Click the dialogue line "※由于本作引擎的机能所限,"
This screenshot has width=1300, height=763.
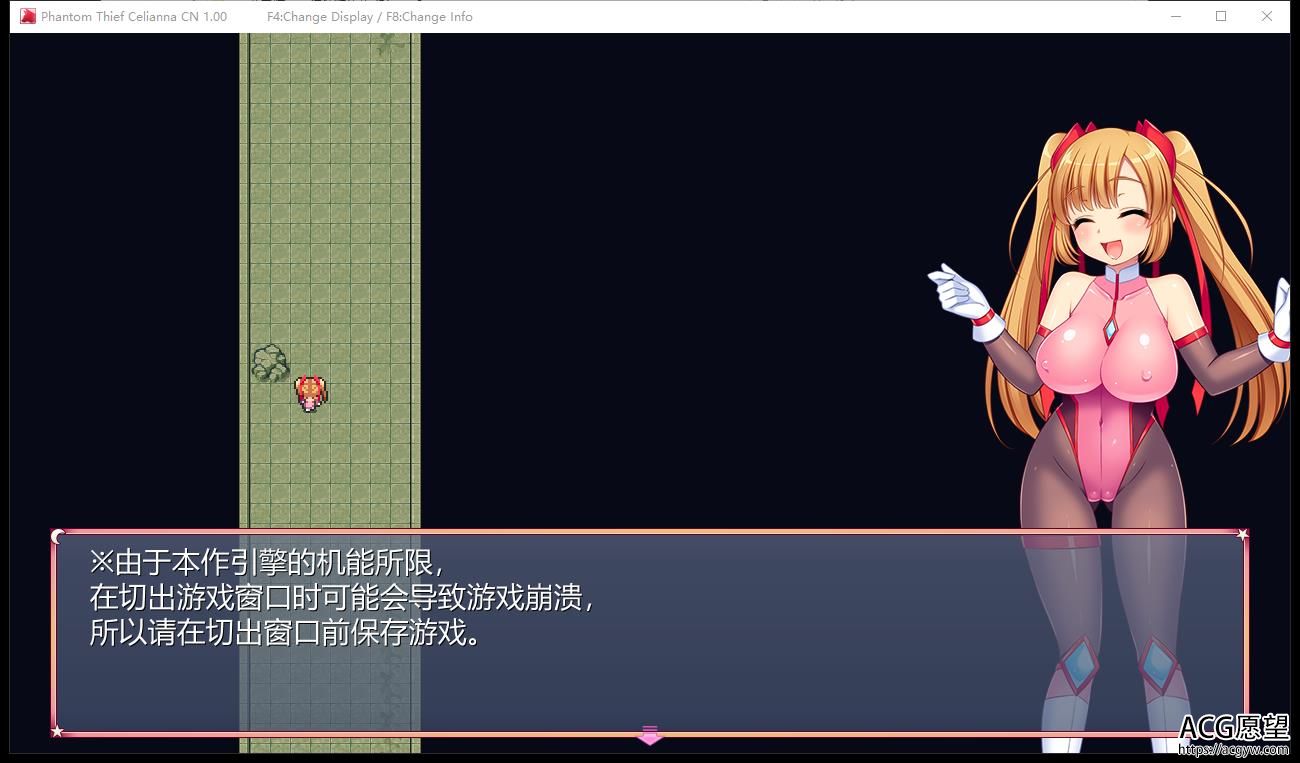266,561
